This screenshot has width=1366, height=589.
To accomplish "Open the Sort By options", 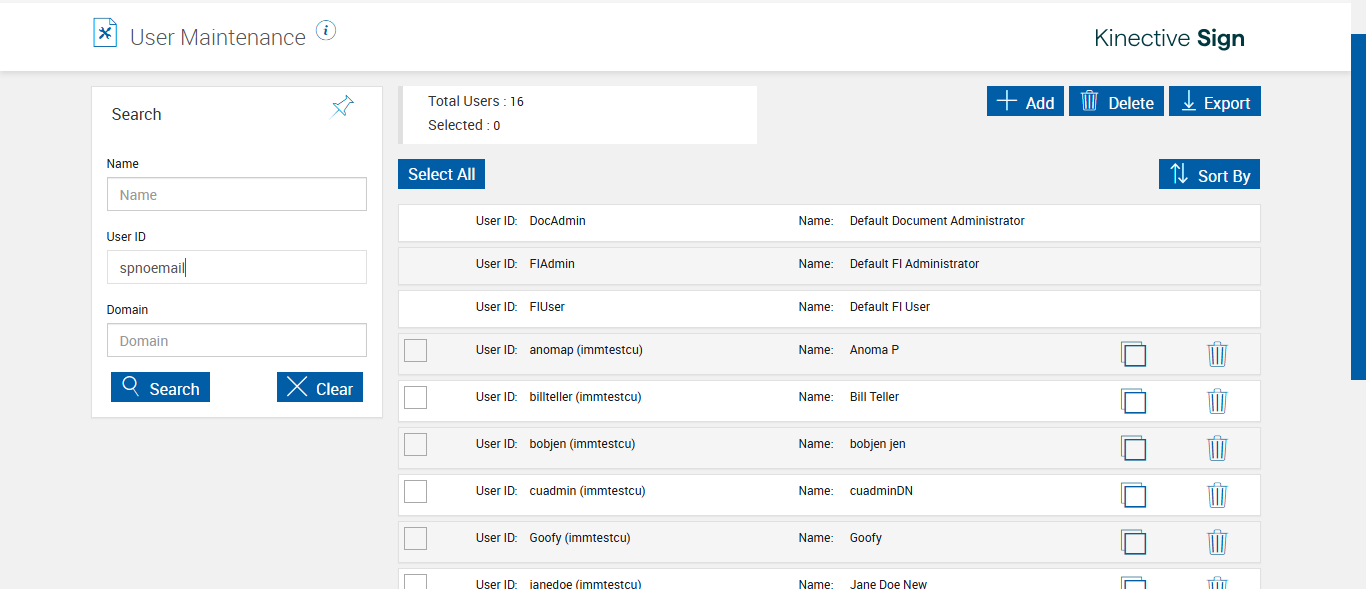I will [1210, 174].
